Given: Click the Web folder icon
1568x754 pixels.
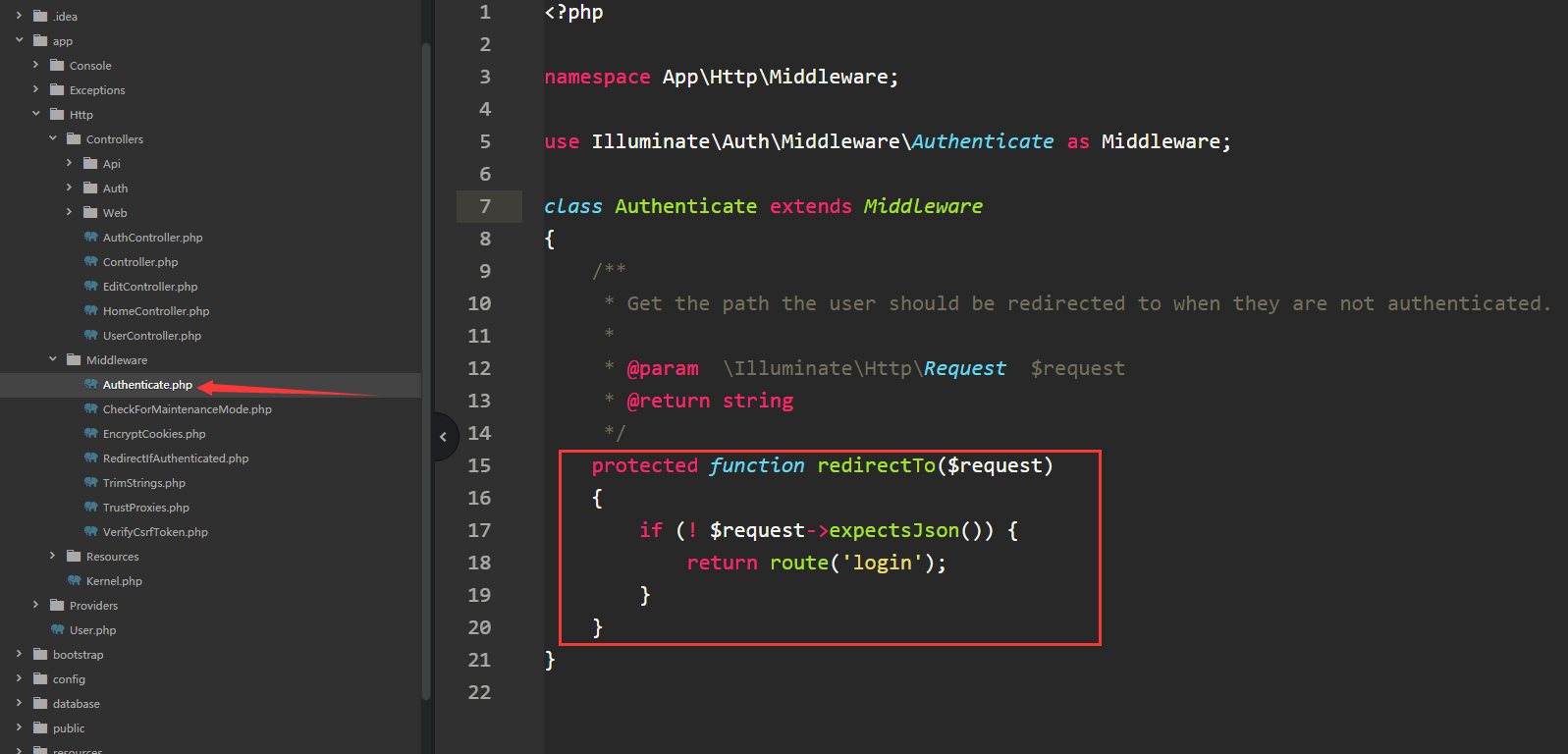Looking at the screenshot, I should point(90,212).
